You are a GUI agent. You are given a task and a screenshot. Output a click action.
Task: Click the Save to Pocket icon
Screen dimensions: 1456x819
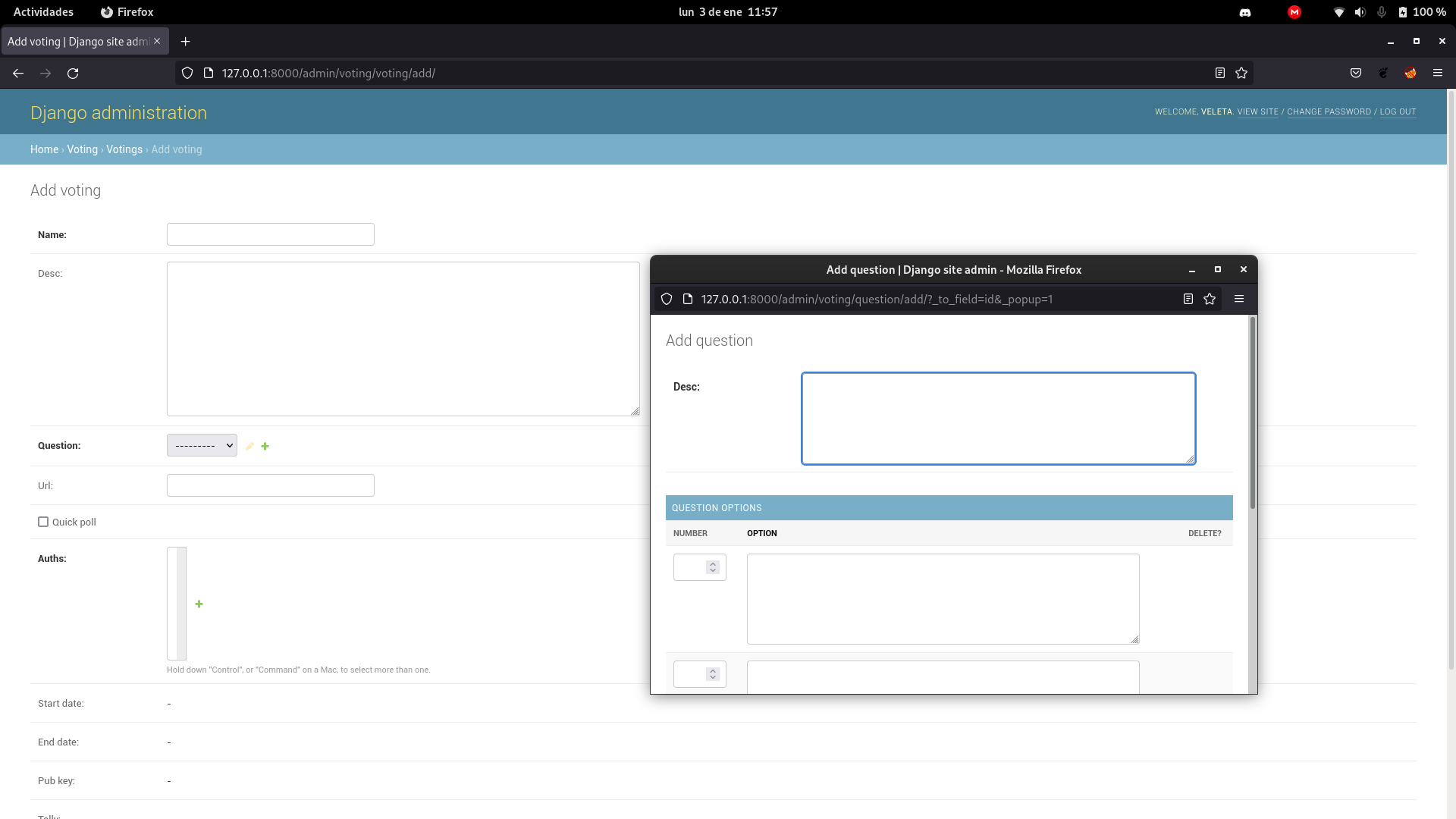pos(1356,74)
